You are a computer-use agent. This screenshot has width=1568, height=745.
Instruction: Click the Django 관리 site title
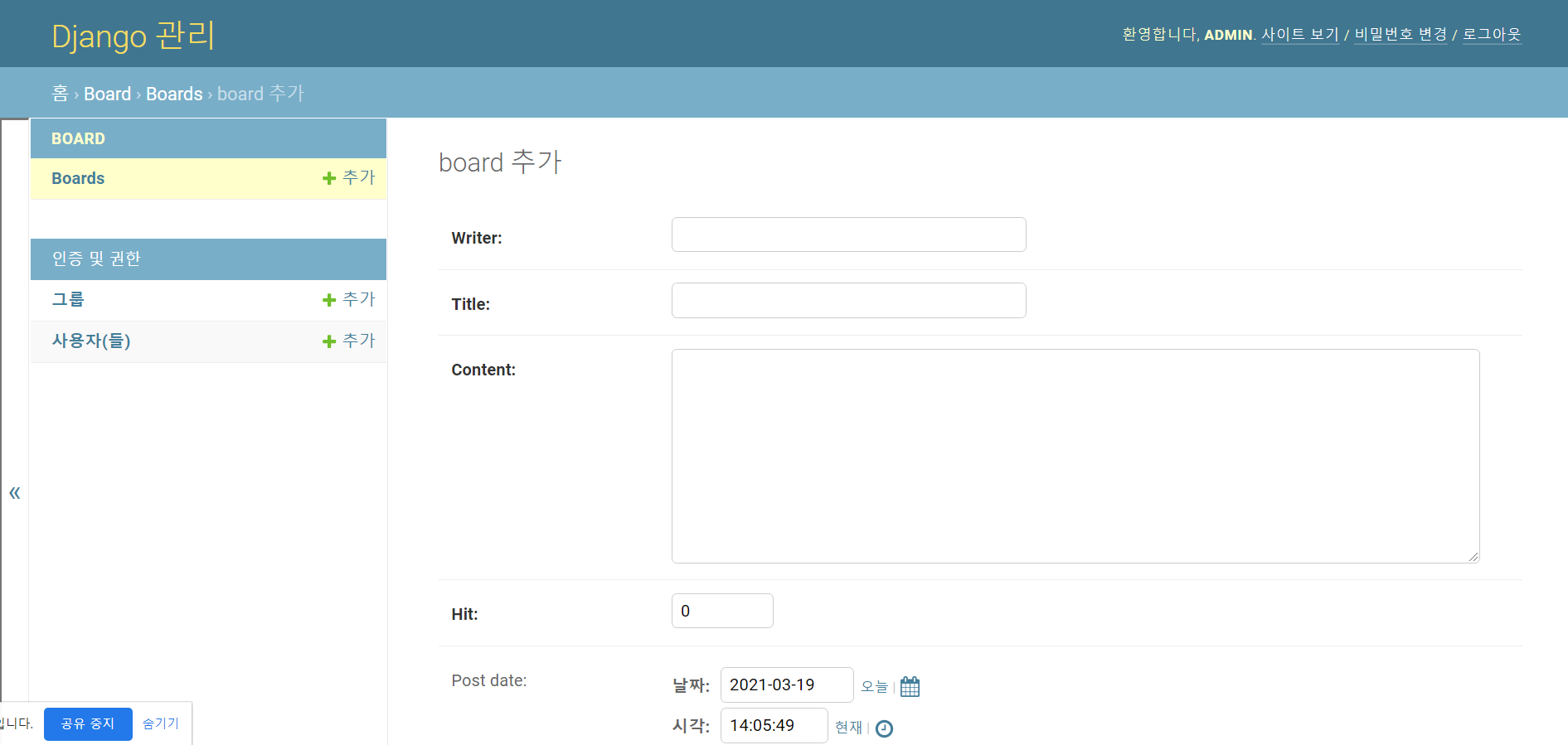click(x=133, y=36)
